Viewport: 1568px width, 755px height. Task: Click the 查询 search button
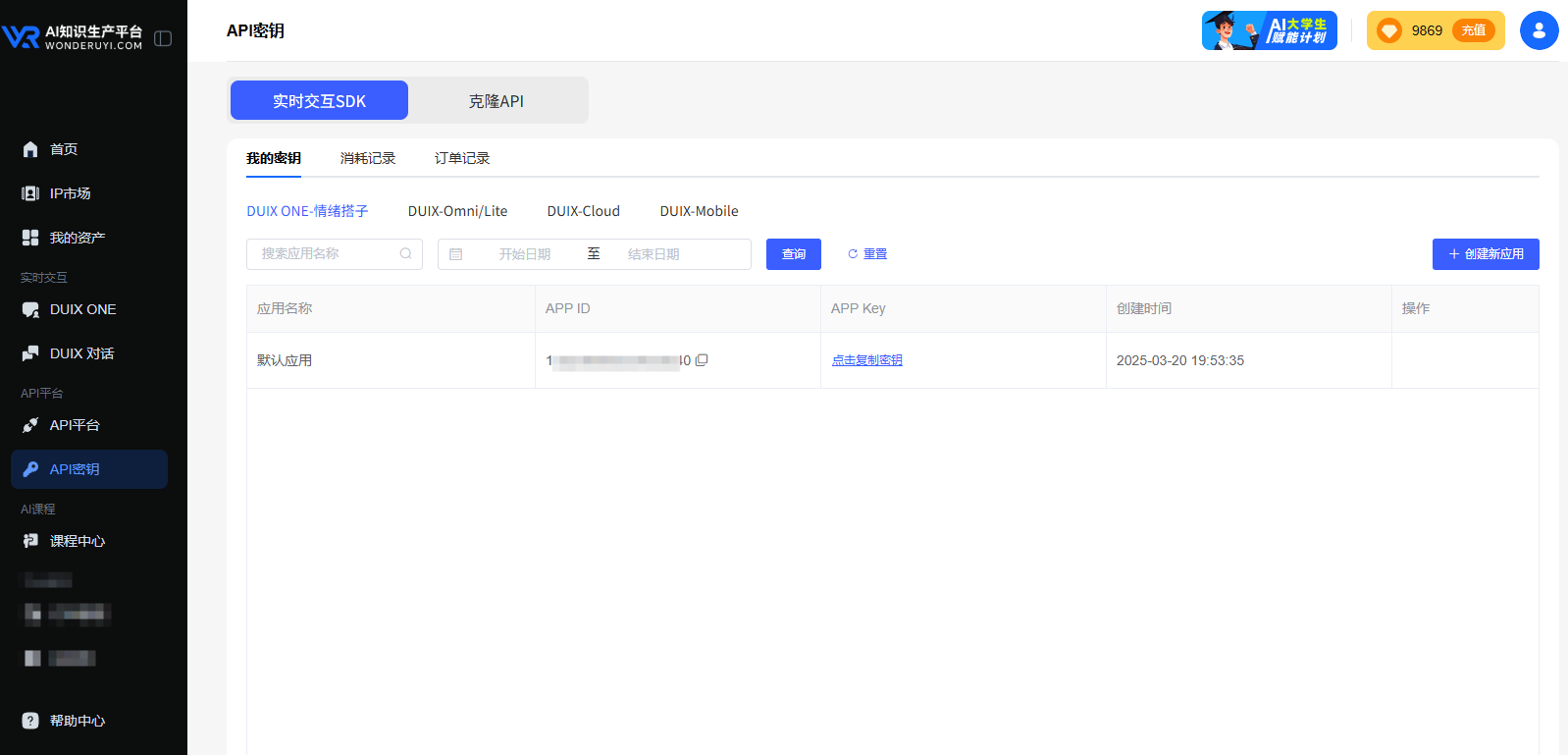[793, 254]
